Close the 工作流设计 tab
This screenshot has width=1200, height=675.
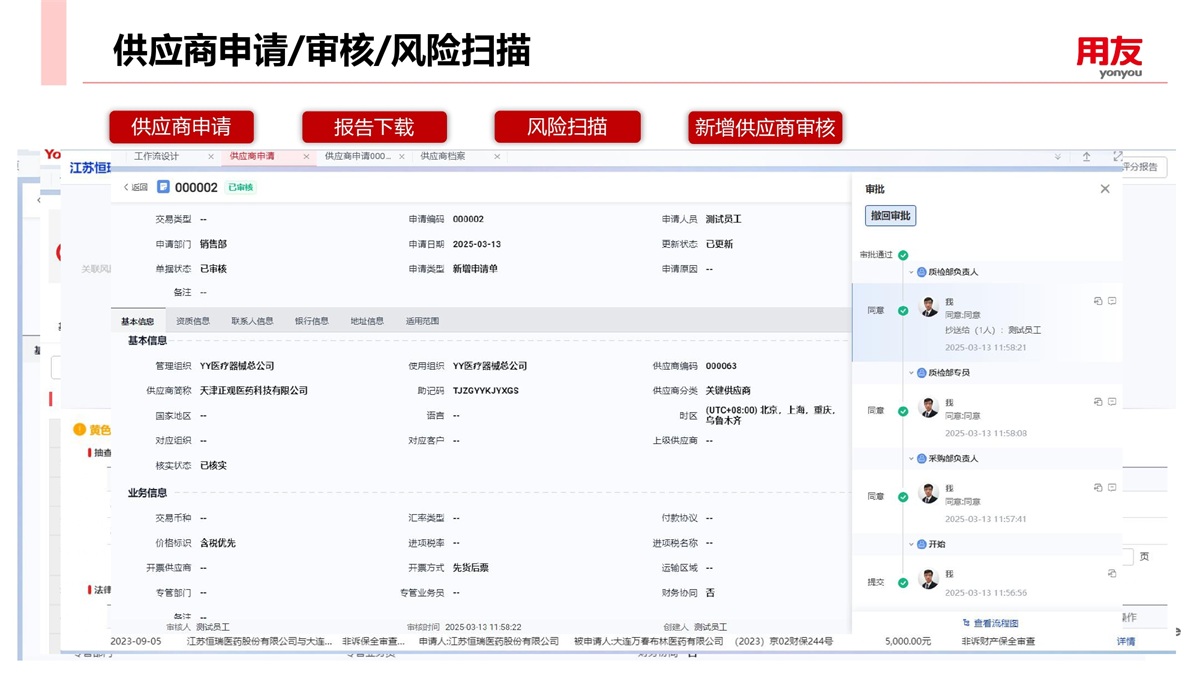point(211,157)
